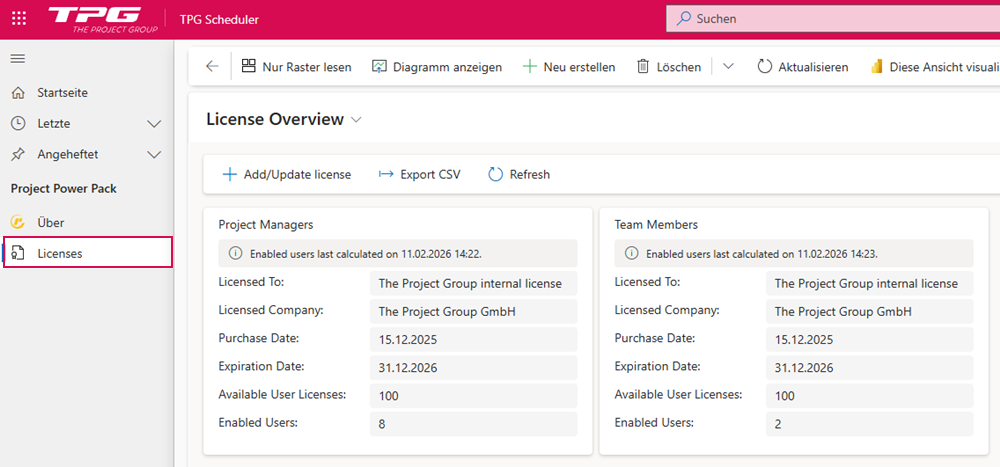Image resolution: width=1000 pixels, height=467 pixels.
Task: Go back using the arrow icon
Action: 212,67
